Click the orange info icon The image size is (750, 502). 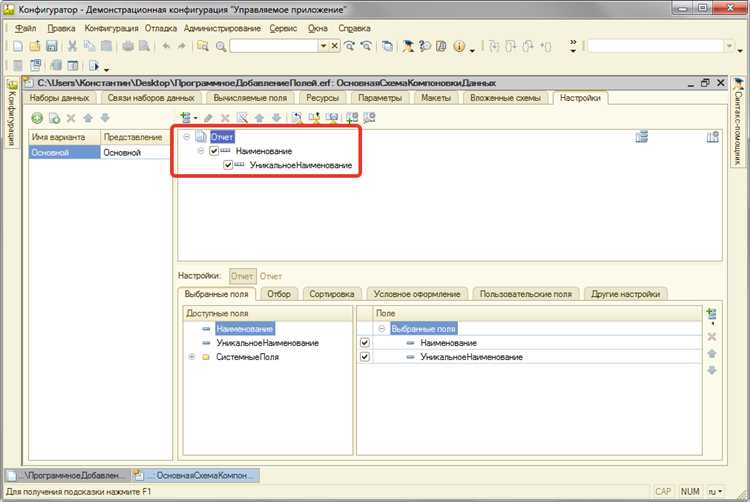pyautogui.click(x=459, y=46)
